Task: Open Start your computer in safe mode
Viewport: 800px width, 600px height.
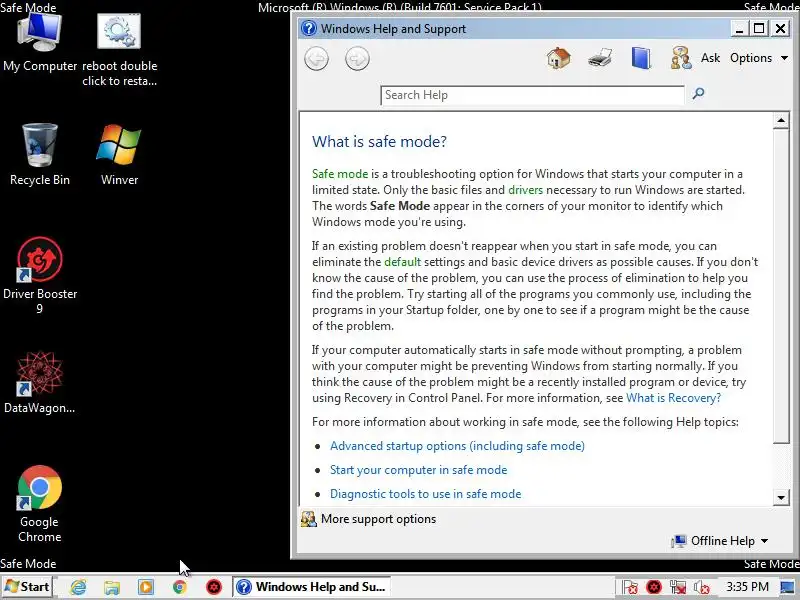Action: click(x=418, y=470)
